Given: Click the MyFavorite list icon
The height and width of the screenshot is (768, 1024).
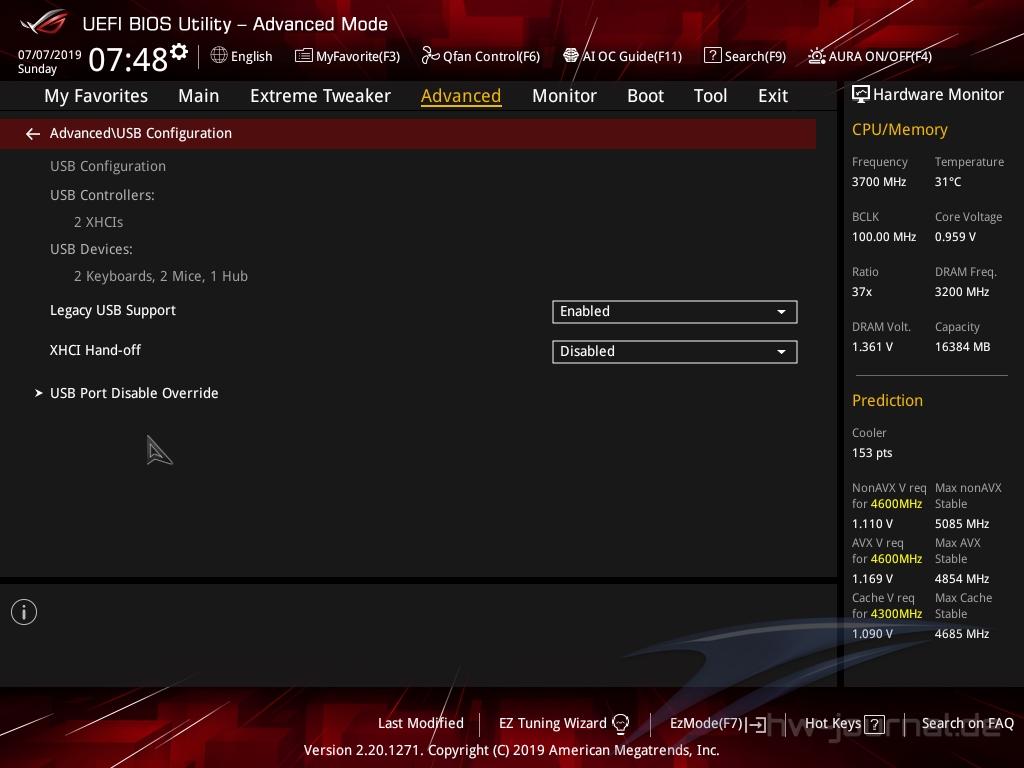Looking at the screenshot, I should pyautogui.click(x=303, y=56).
